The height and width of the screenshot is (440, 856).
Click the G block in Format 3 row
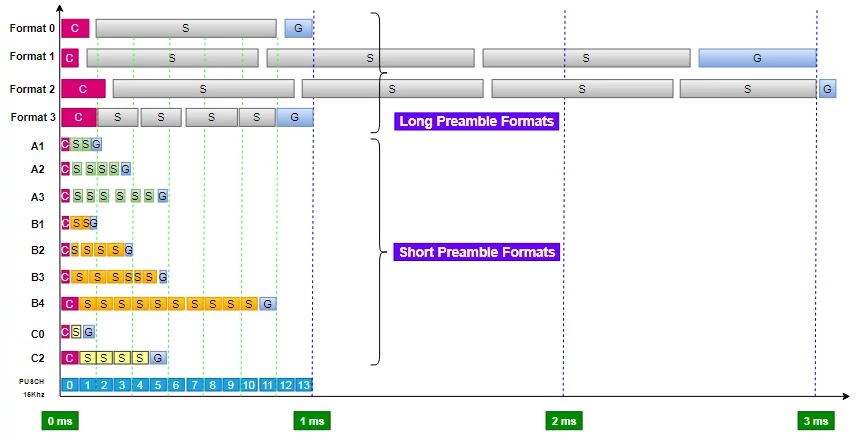pos(295,118)
